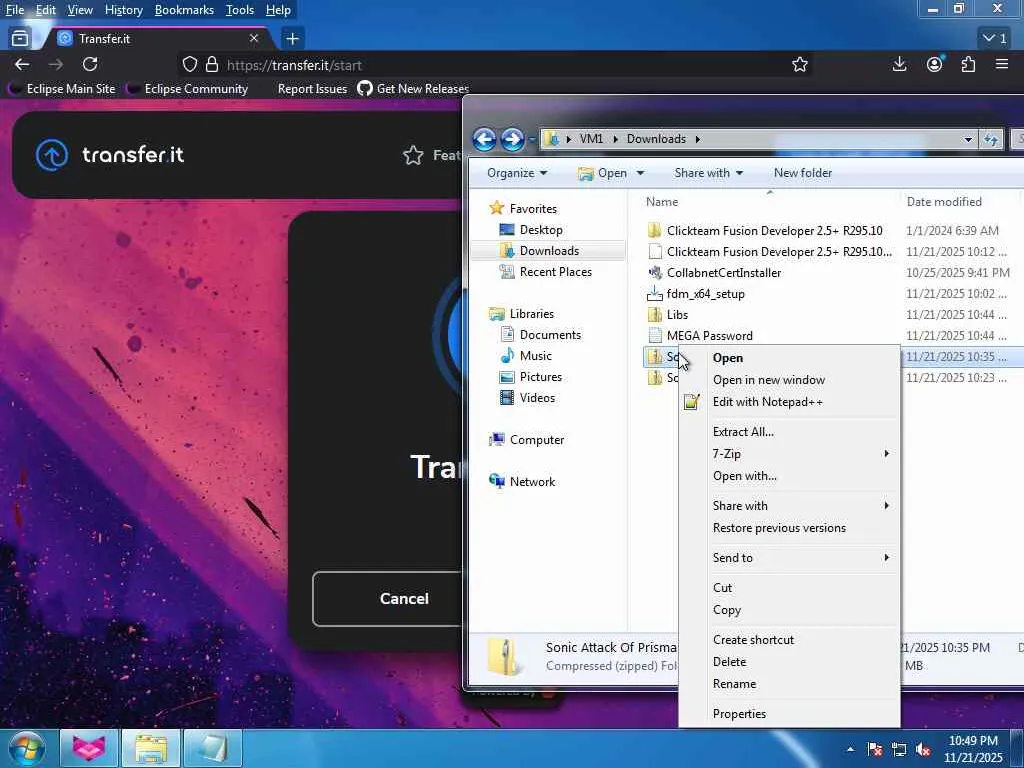The height and width of the screenshot is (768, 1024).
Task: Open the Music library
Action: pyautogui.click(x=536, y=356)
